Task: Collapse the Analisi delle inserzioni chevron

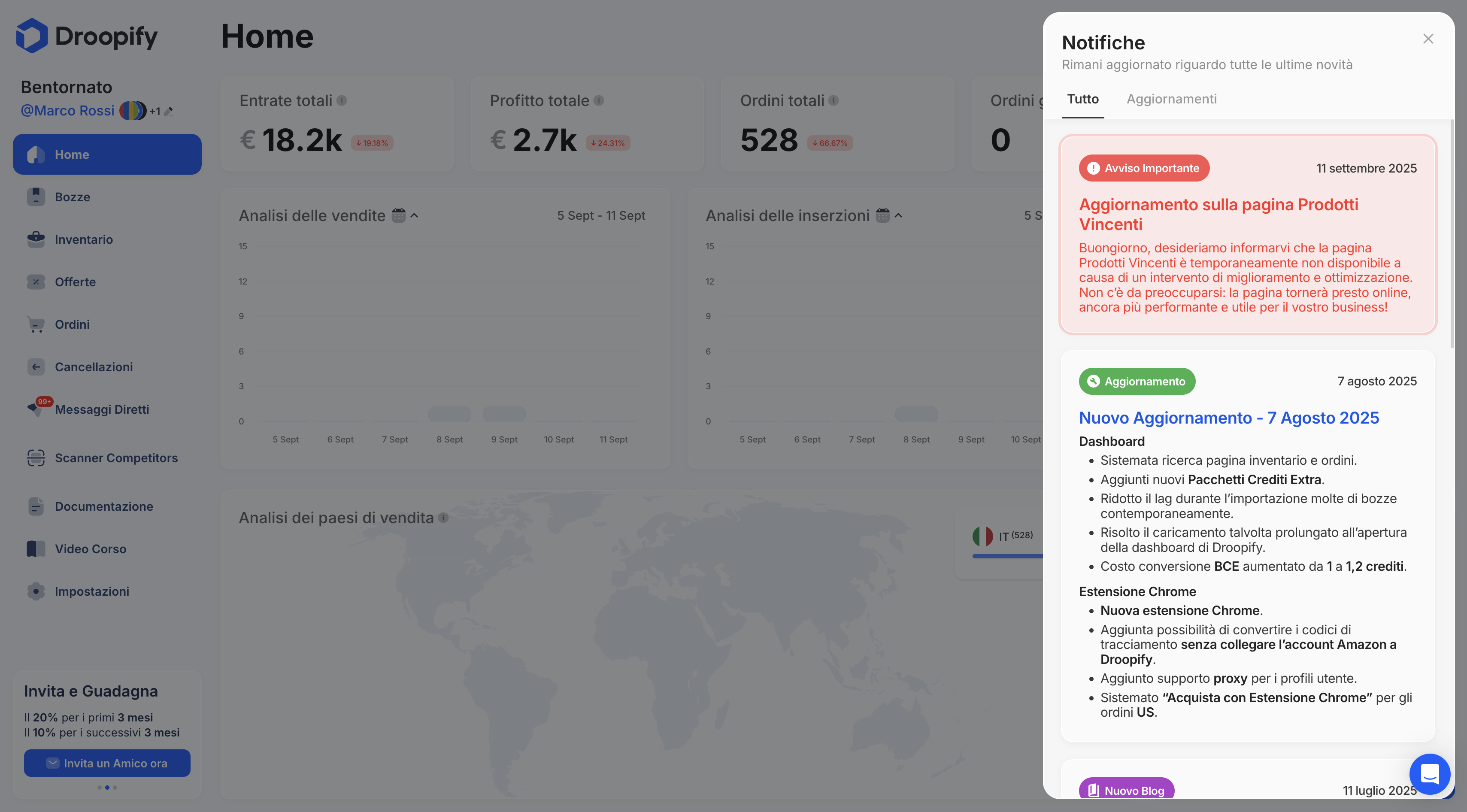Action: pos(899,216)
